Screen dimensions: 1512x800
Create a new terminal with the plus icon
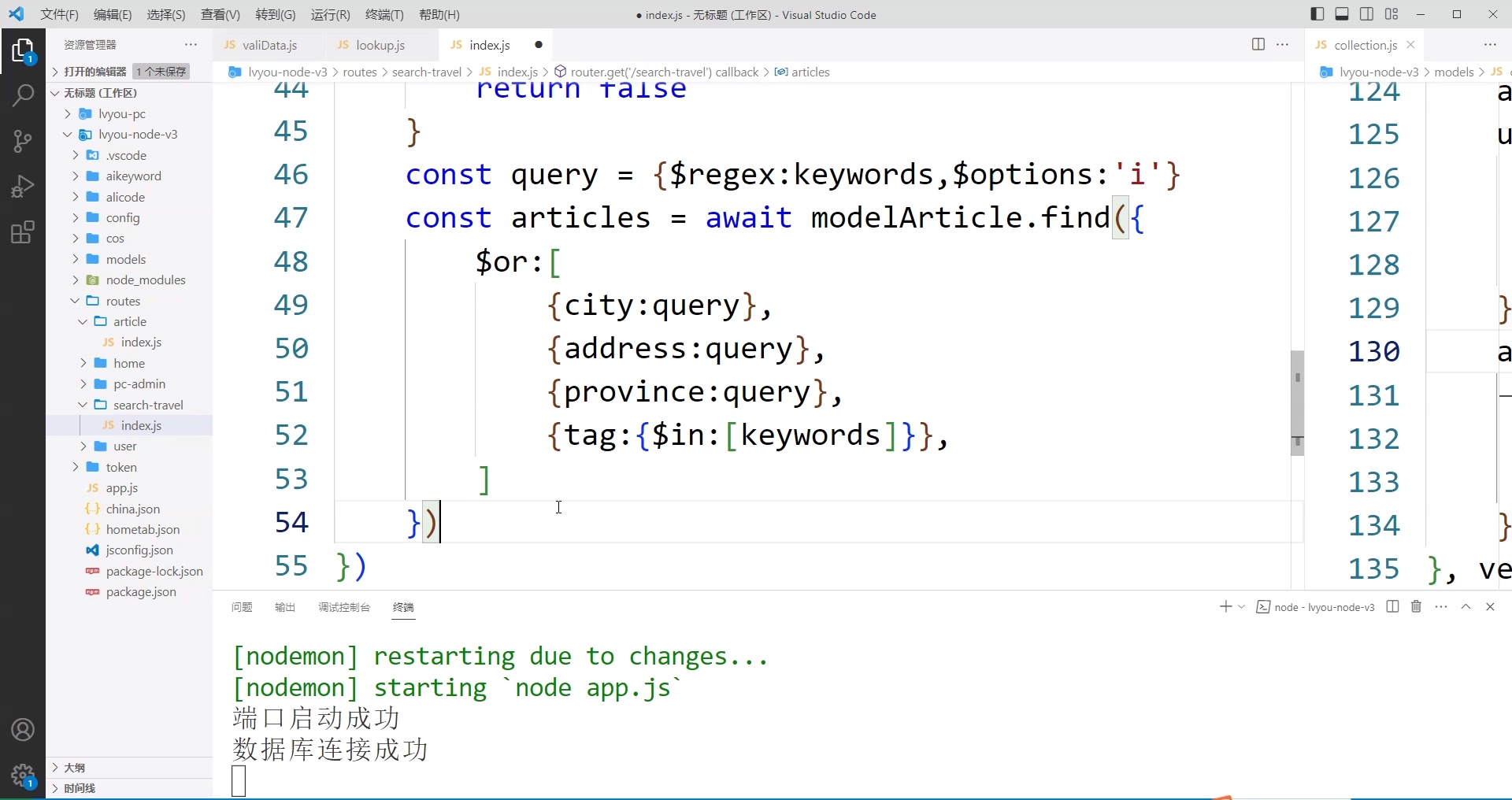(1225, 607)
